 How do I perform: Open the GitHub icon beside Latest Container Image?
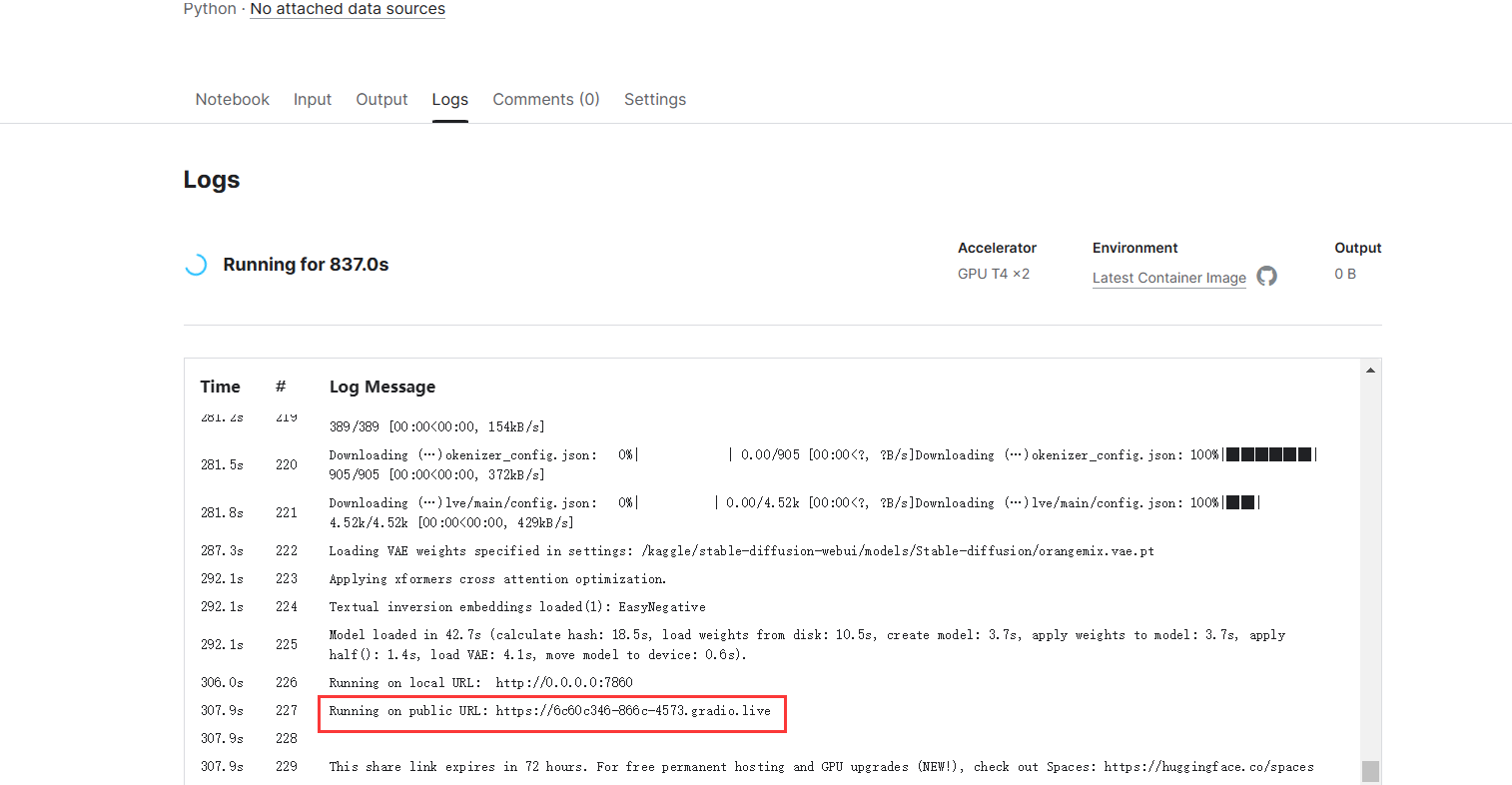click(1266, 277)
